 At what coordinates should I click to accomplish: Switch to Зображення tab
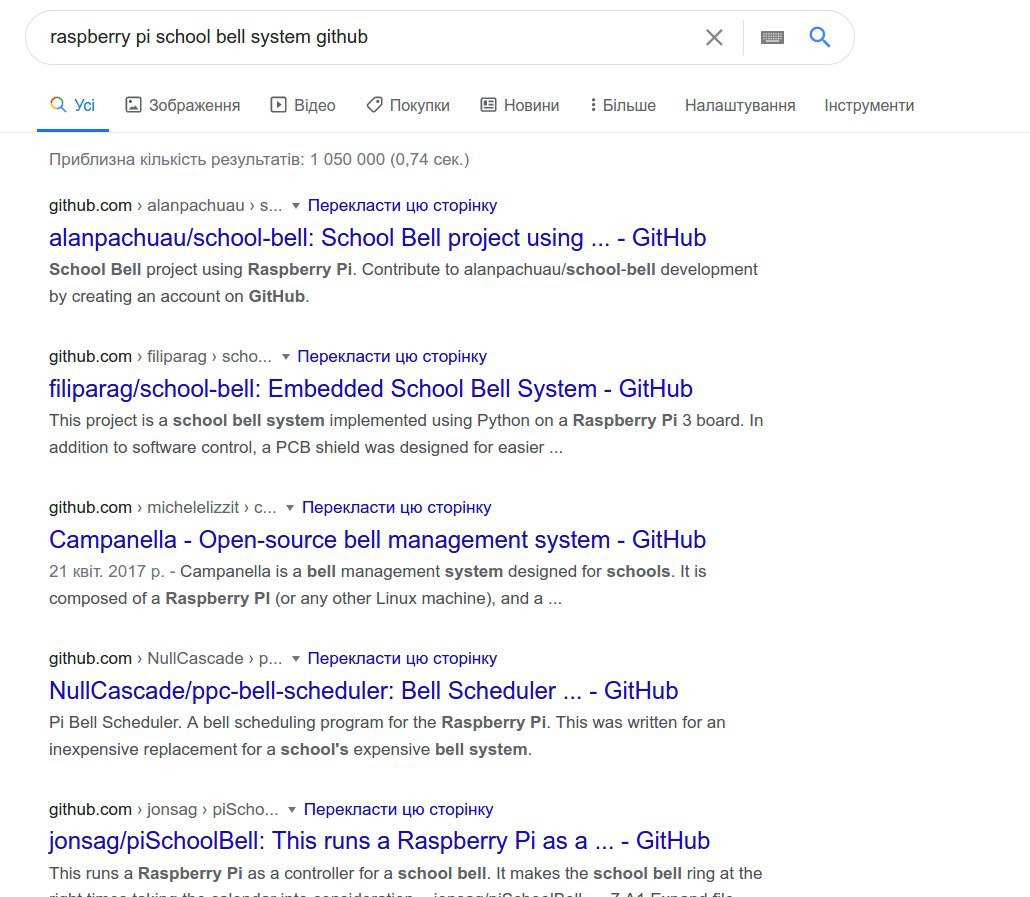pyautogui.click(x=183, y=105)
